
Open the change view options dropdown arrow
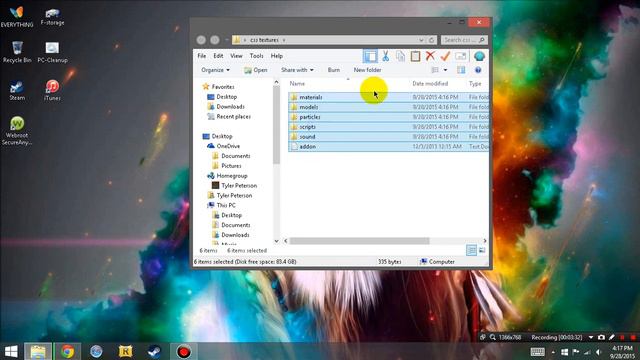(445, 70)
